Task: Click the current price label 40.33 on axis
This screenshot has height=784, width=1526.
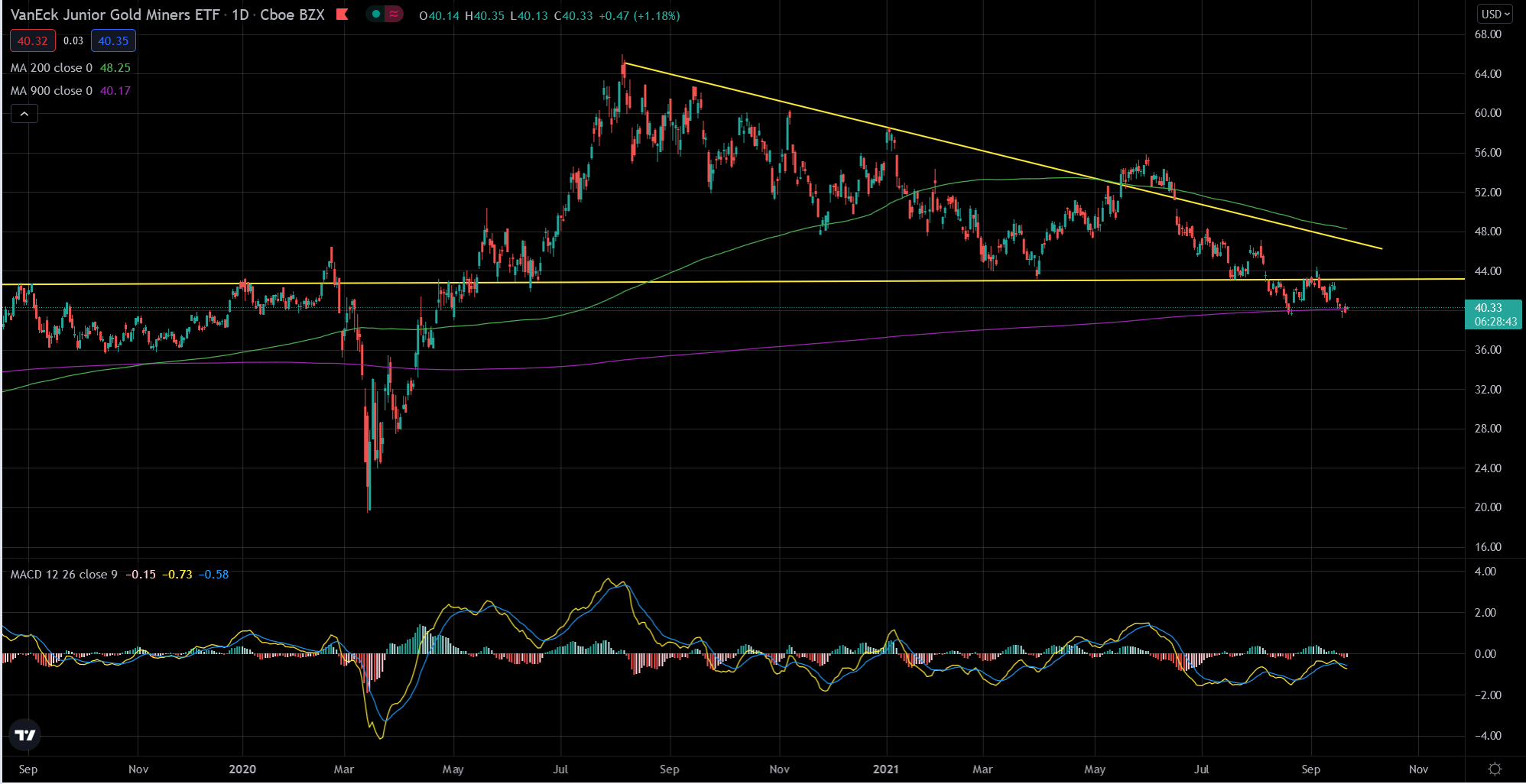Action: (1489, 308)
